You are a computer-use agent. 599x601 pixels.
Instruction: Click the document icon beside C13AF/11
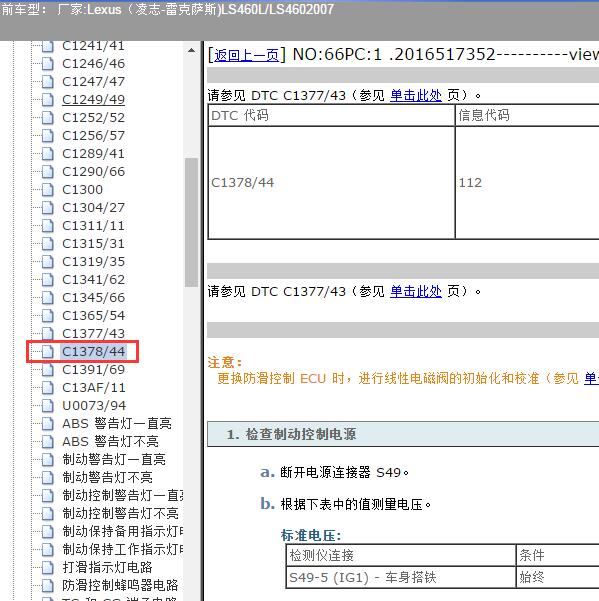(x=48, y=388)
